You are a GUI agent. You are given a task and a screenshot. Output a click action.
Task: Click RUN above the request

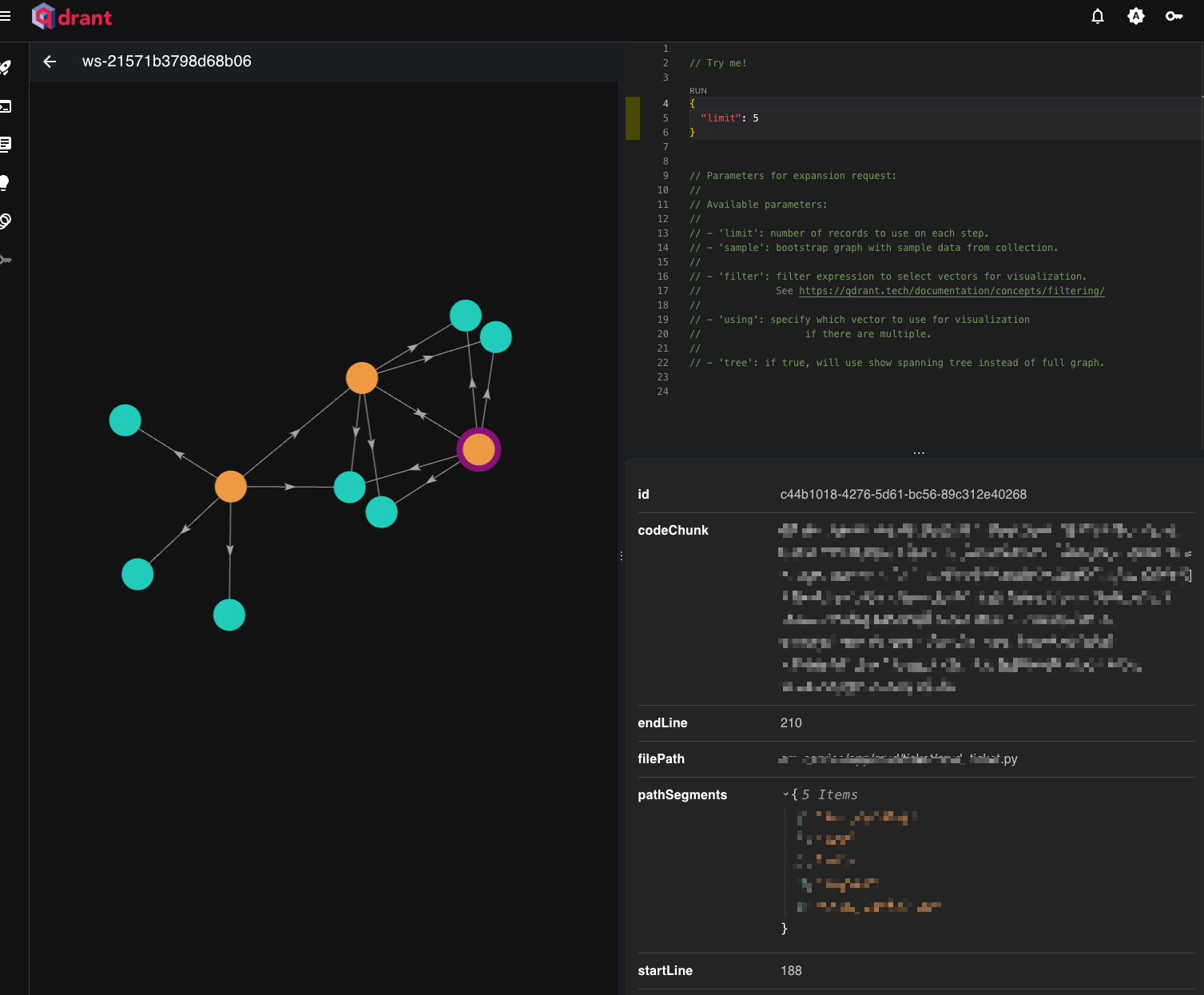point(697,91)
